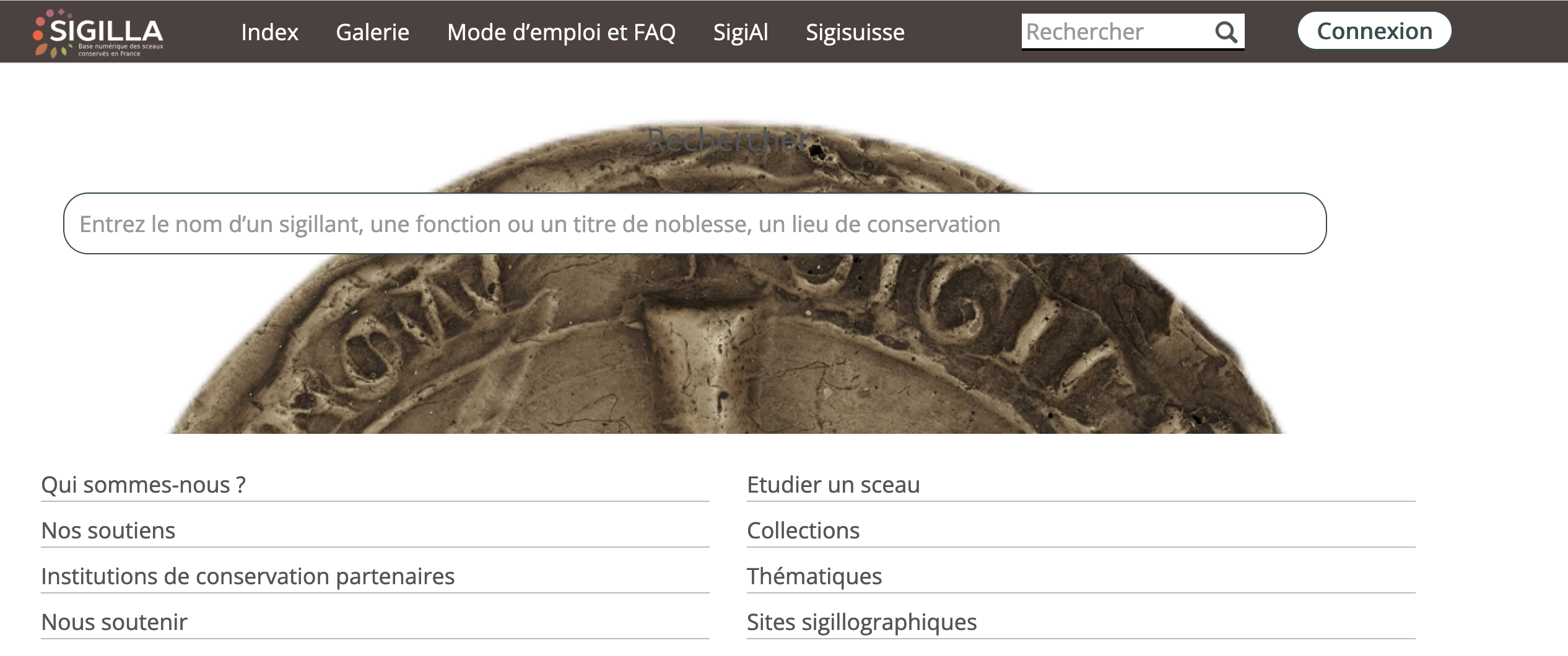
Task: Navigate to SigiAl
Action: [740, 32]
